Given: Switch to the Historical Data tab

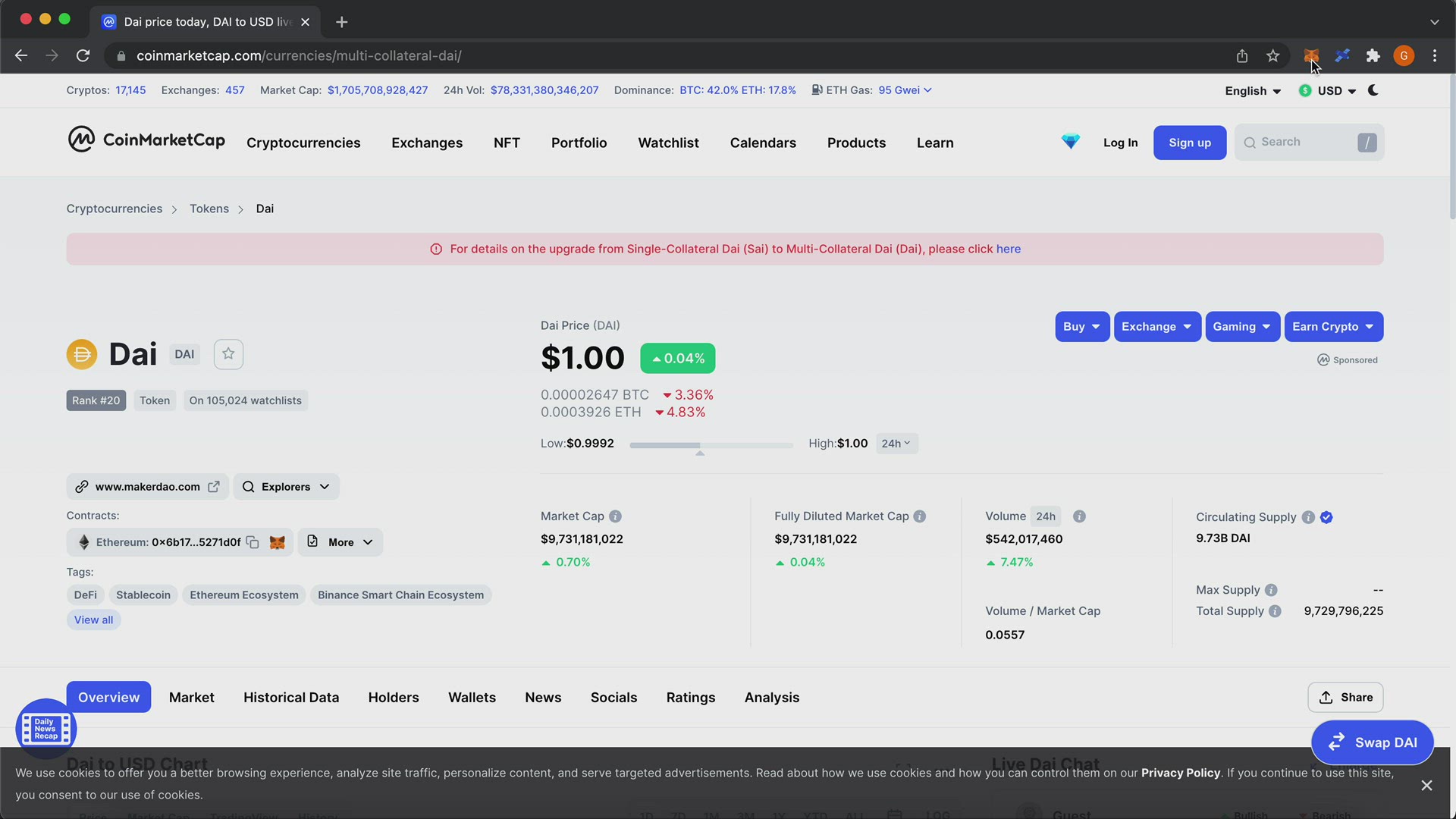Looking at the screenshot, I should click(x=291, y=698).
